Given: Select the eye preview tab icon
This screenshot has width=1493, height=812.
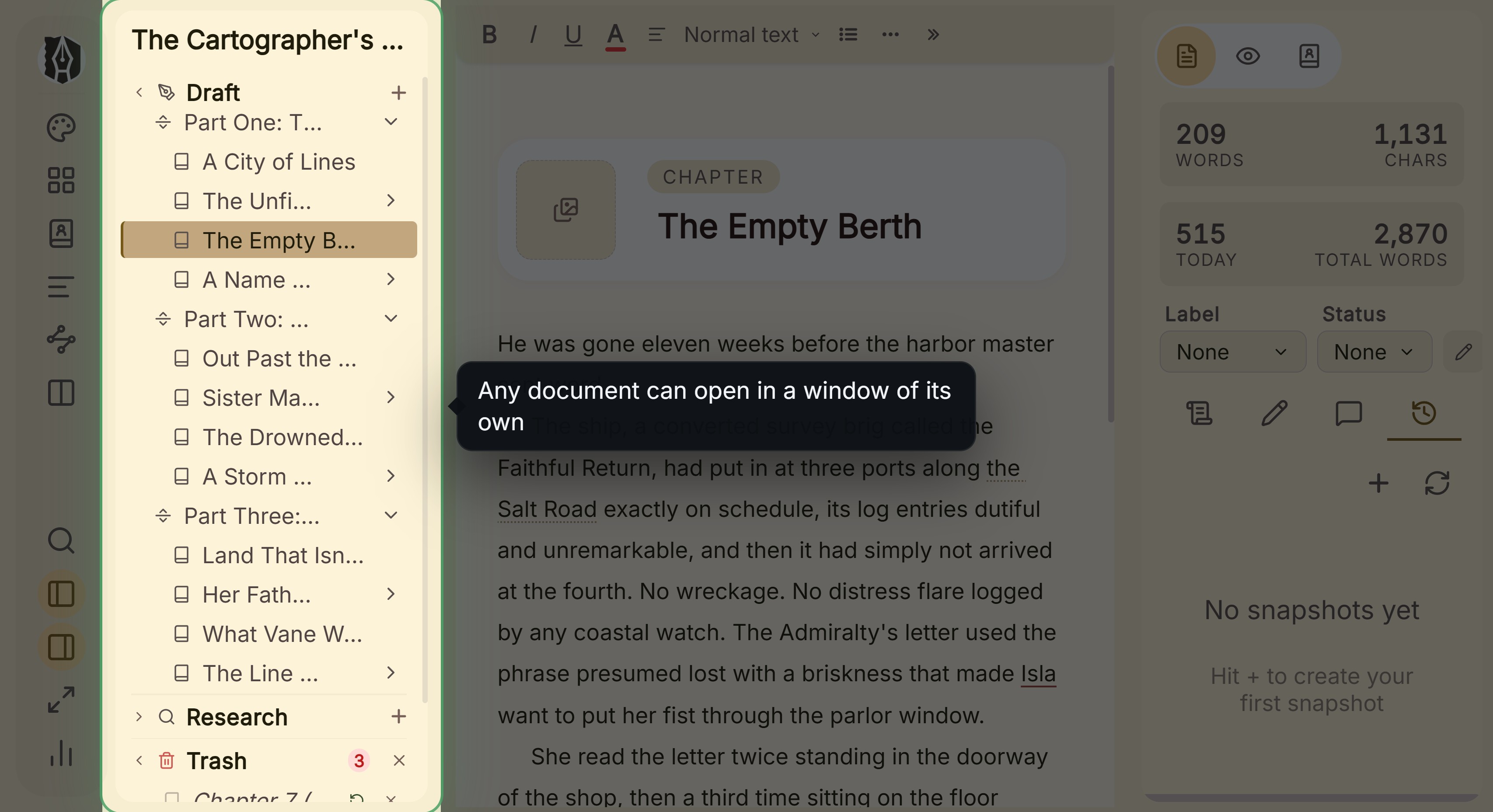Looking at the screenshot, I should 1248,56.
